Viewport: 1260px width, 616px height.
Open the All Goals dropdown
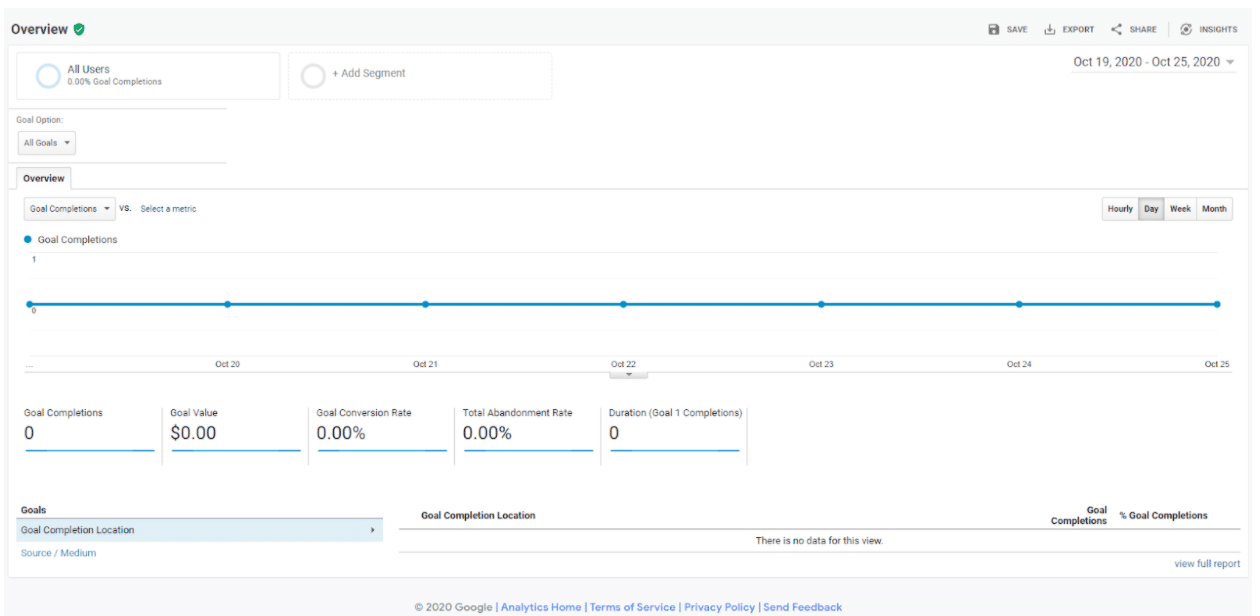(x=47, y=143)
